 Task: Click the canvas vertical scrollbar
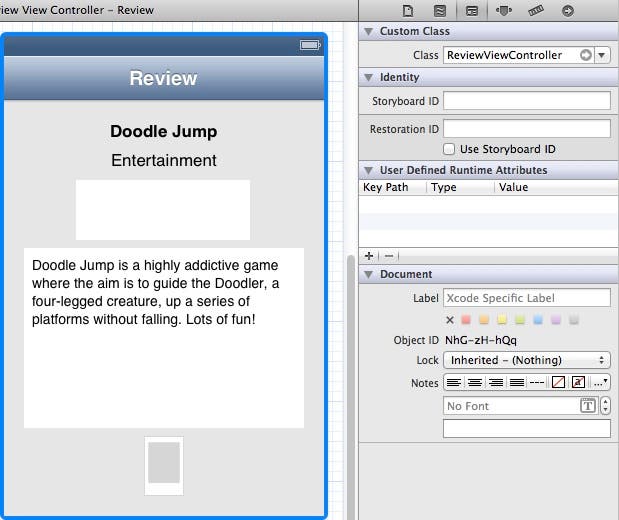[x=351, y=387]
